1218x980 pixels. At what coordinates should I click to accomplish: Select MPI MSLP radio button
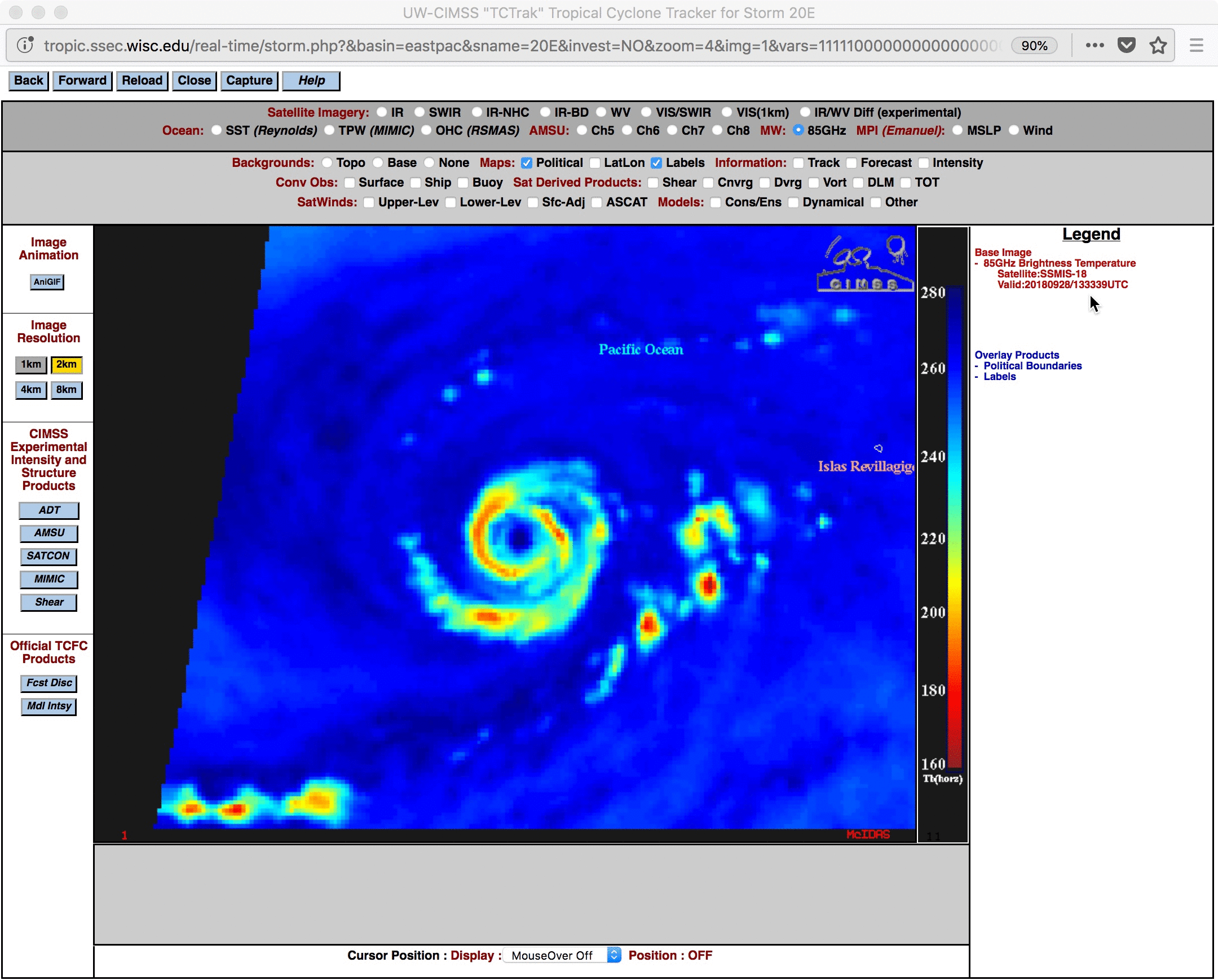tap(957, 130)
